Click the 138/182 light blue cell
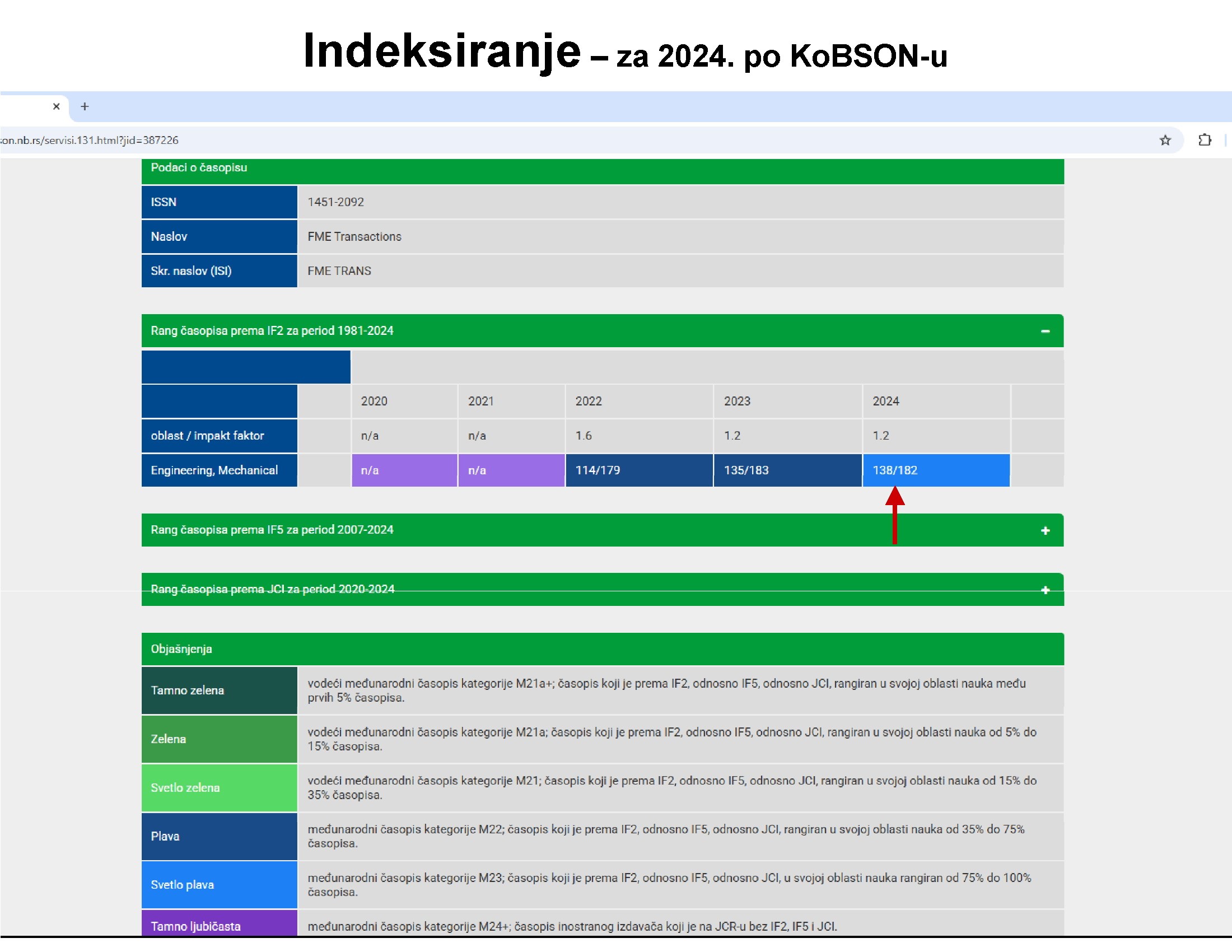The width and height of the screenshot is (1232, 952). tap(935, 470)
